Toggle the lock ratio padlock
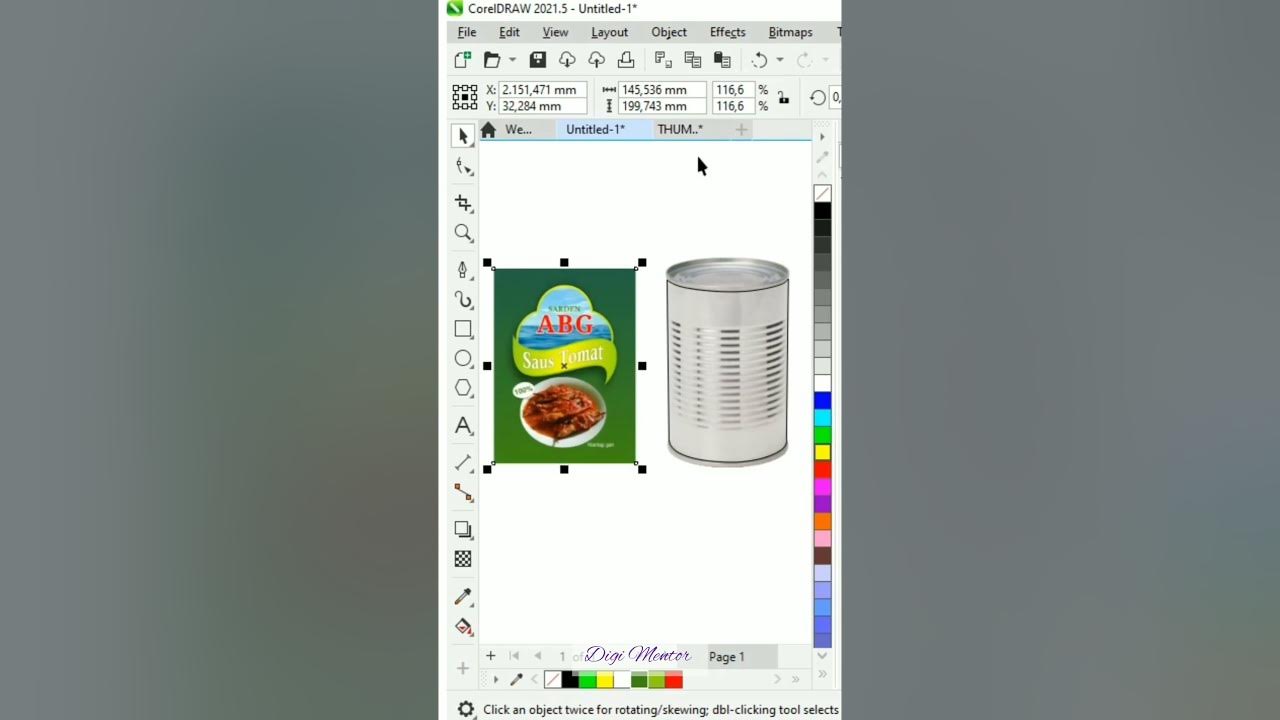Viewport: 1280px width, 720px height. coord(783,98)
